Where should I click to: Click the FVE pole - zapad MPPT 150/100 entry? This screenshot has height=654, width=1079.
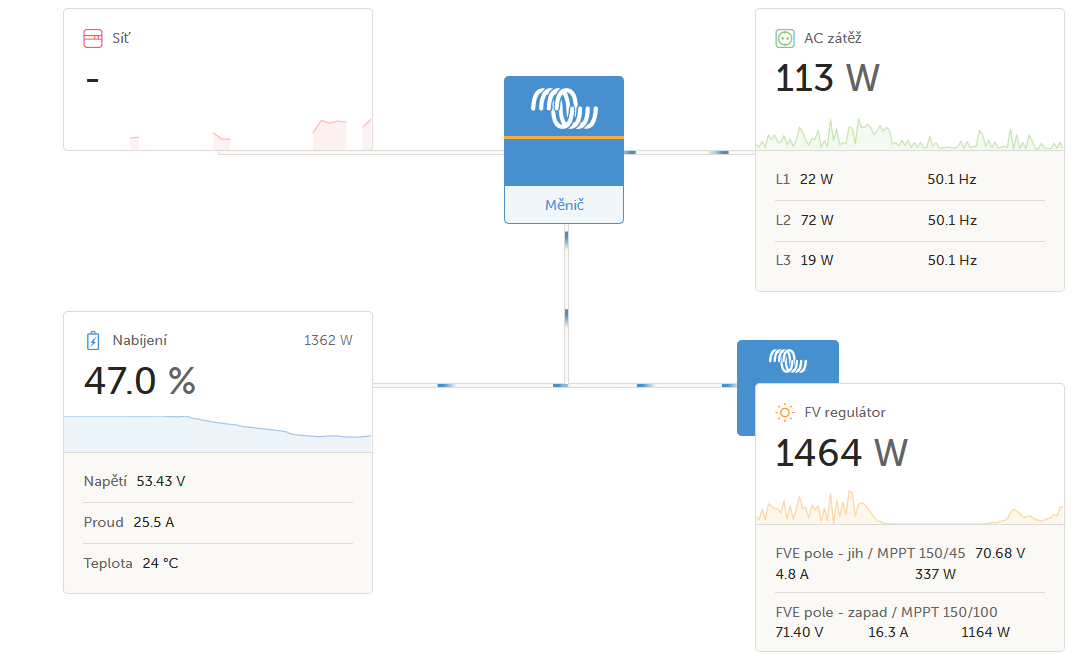tap(910, 622)
